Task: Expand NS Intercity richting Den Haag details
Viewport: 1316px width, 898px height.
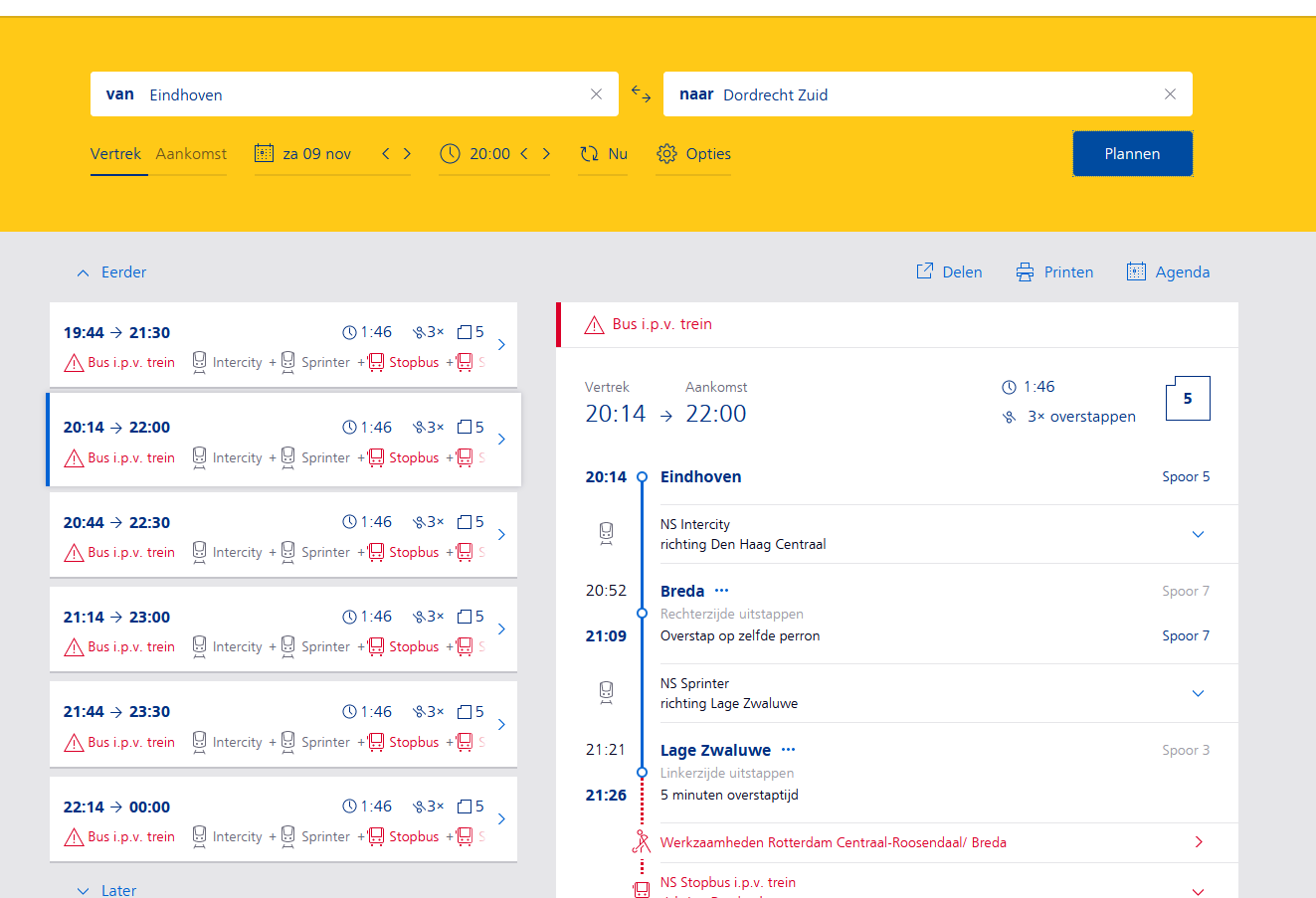Action: point(1198,534)
